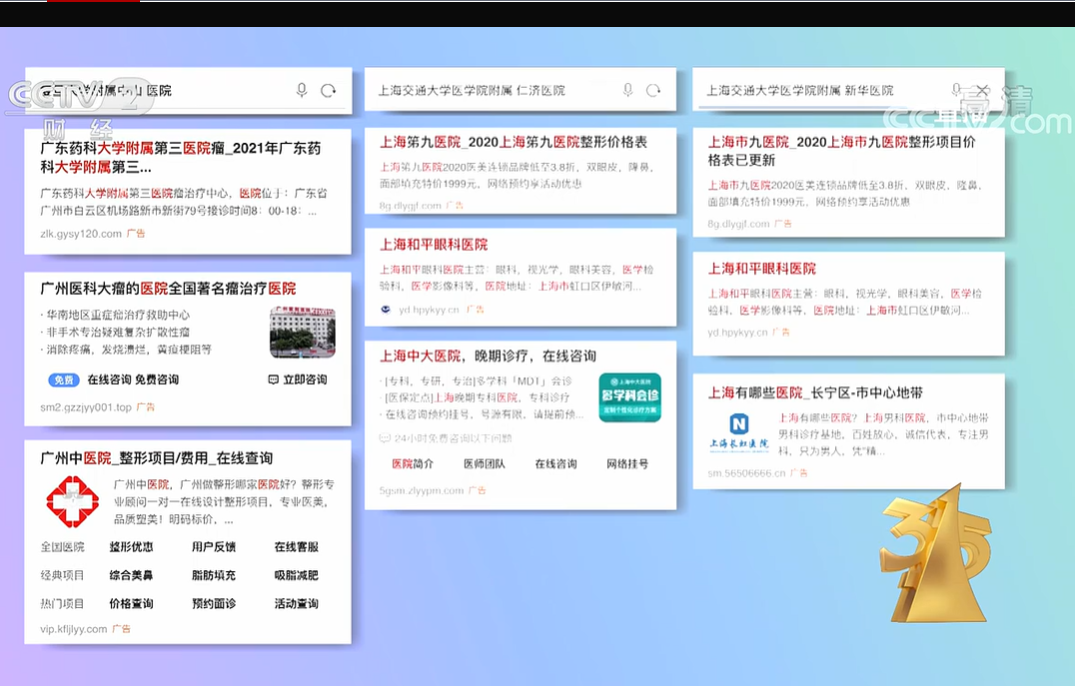Open 上海和平眼科医院 title in the right column
The image size is (1075, 686).
(x=762, y=269)
